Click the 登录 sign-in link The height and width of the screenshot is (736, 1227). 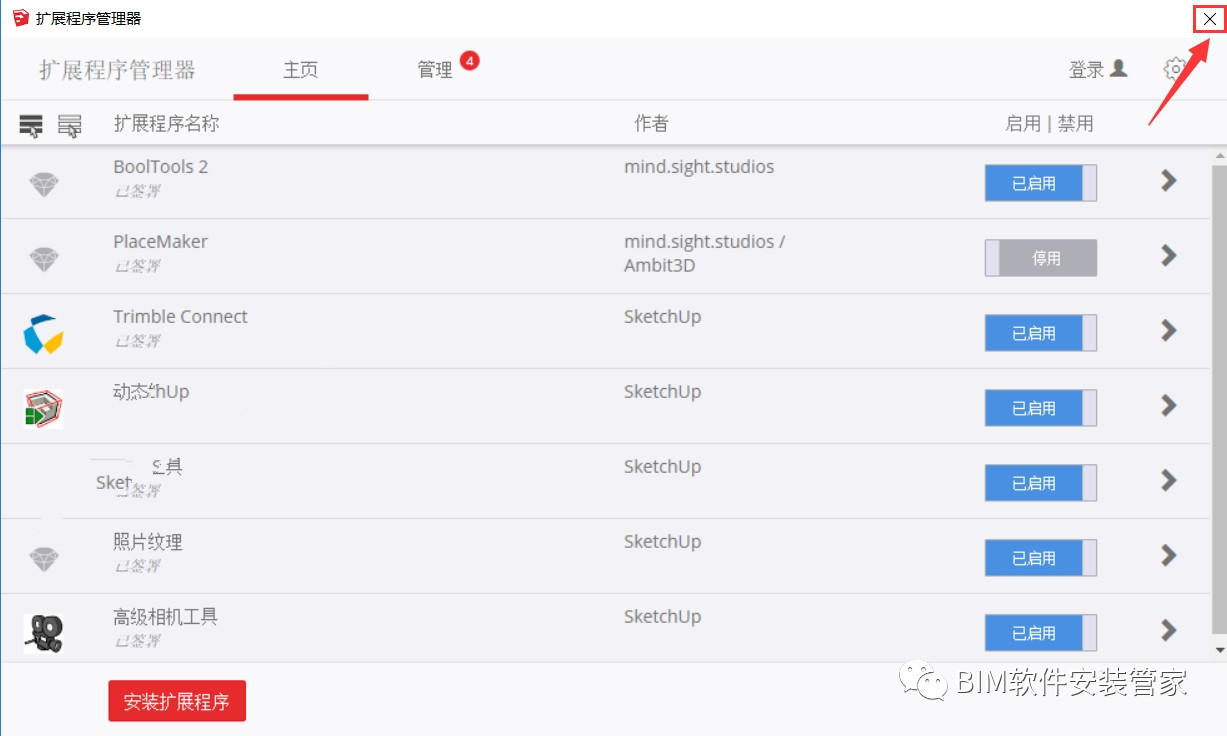(1087, 70)
